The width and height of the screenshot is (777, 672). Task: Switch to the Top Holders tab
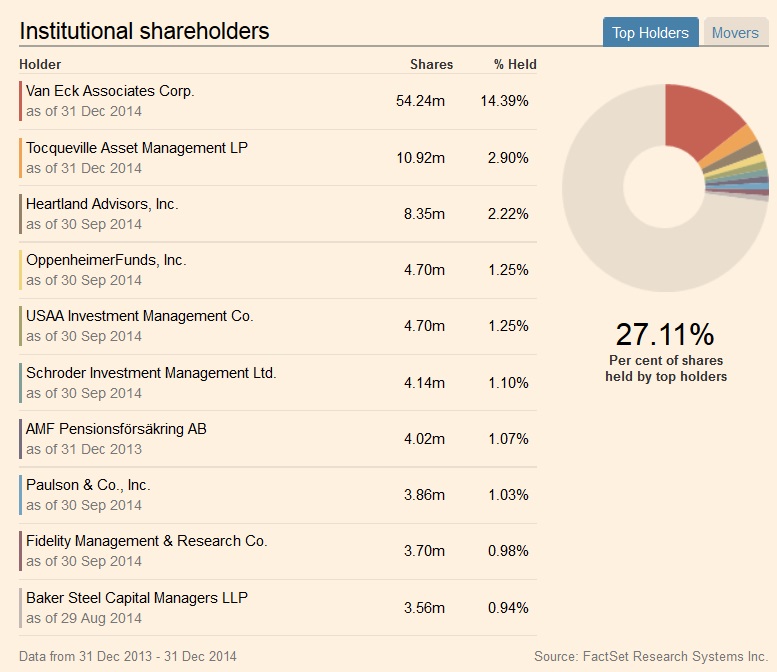650,33
